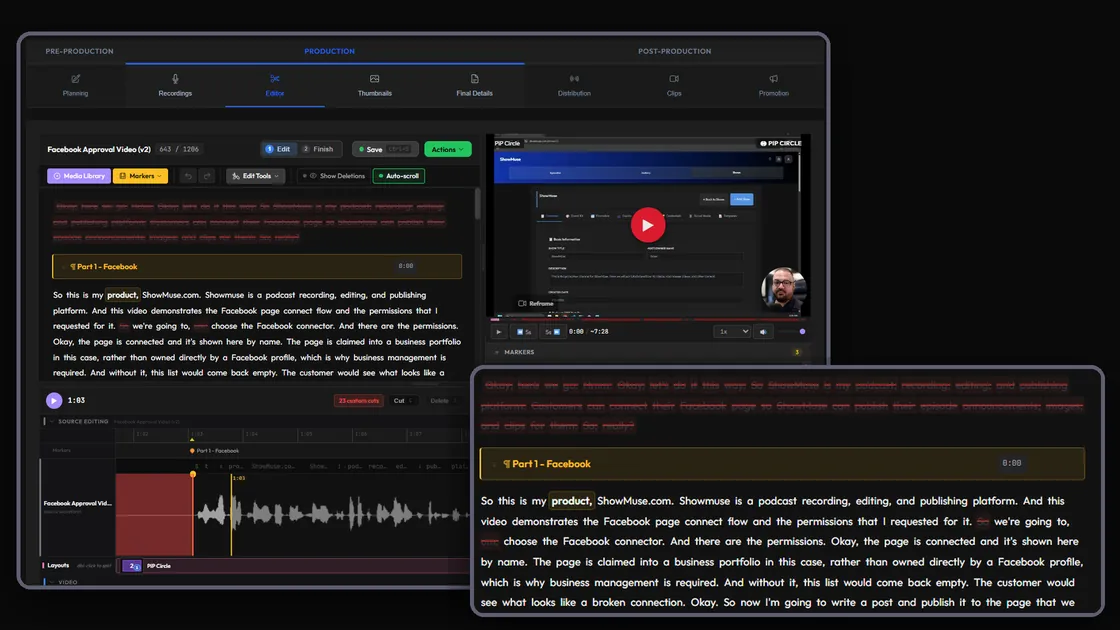
Task: Click the Delete button in the cut bar
Action: point(441,401)
